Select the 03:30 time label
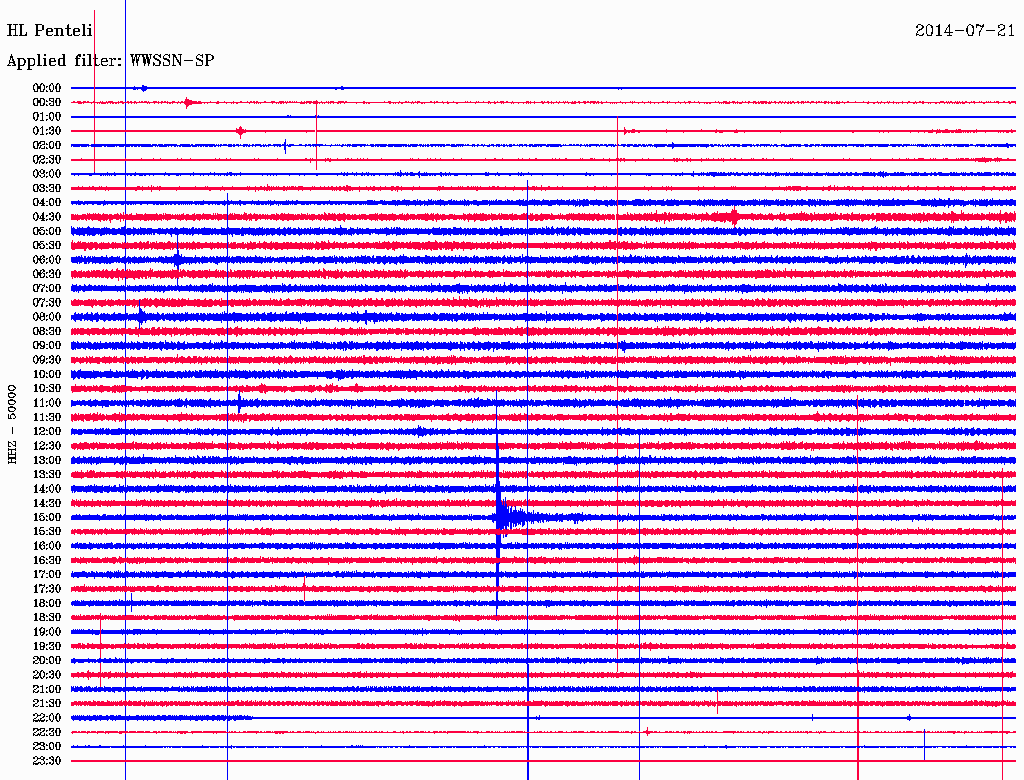This screenshot has height=780, width=1024. click(x=46, y=188)
